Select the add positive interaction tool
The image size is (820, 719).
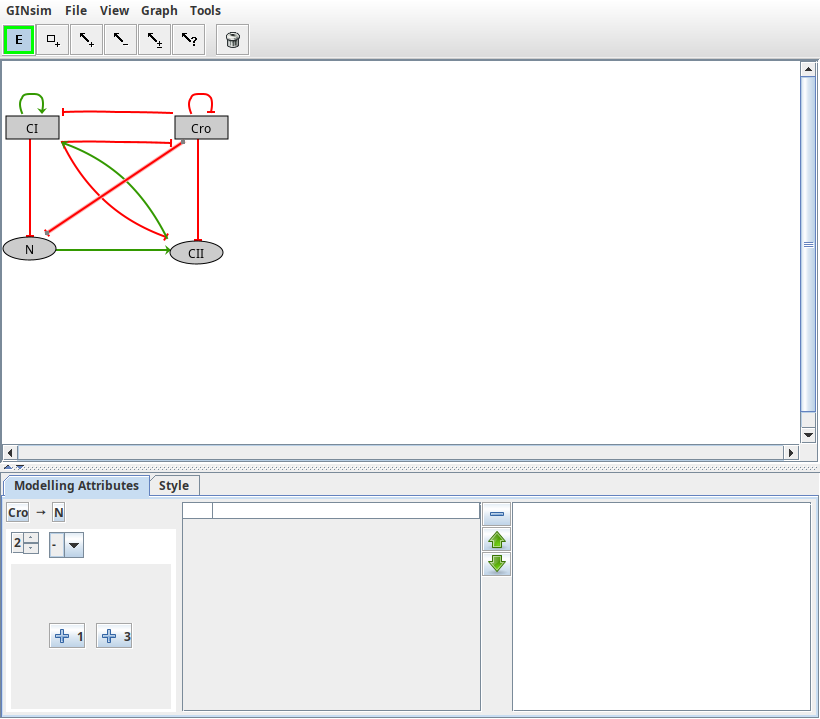click(x=85, y=39)
